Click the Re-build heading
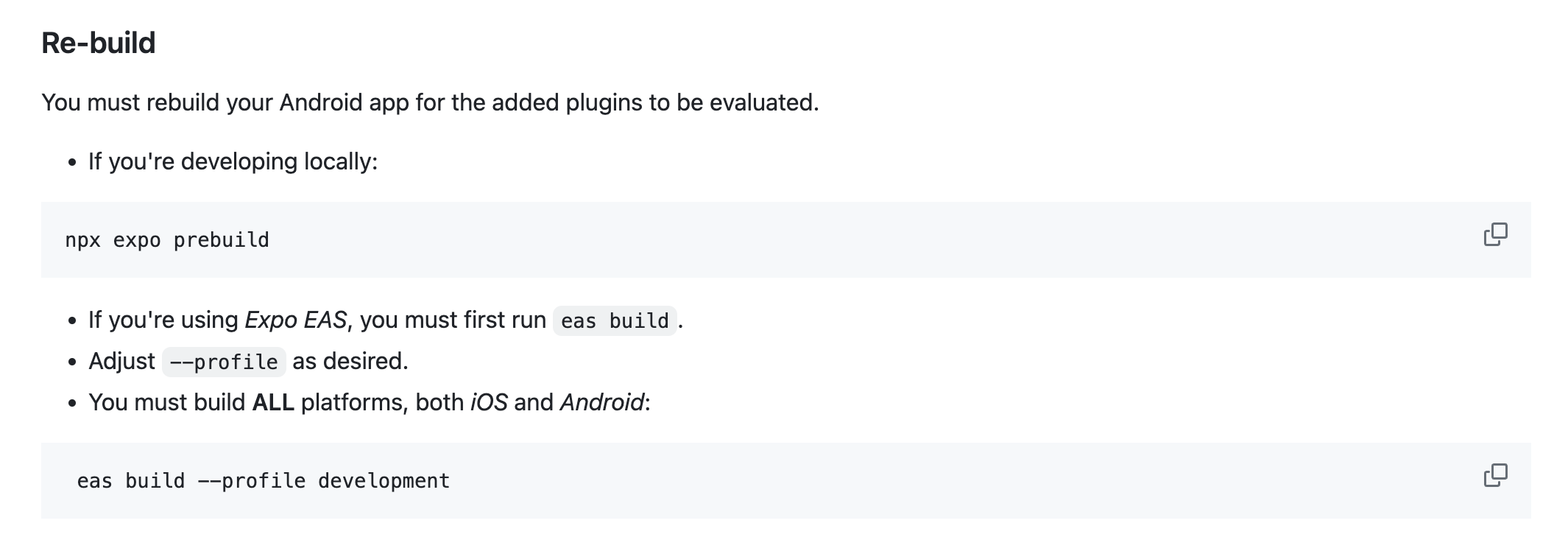This screenshot has height=554, width=1568. pos(99,44)
